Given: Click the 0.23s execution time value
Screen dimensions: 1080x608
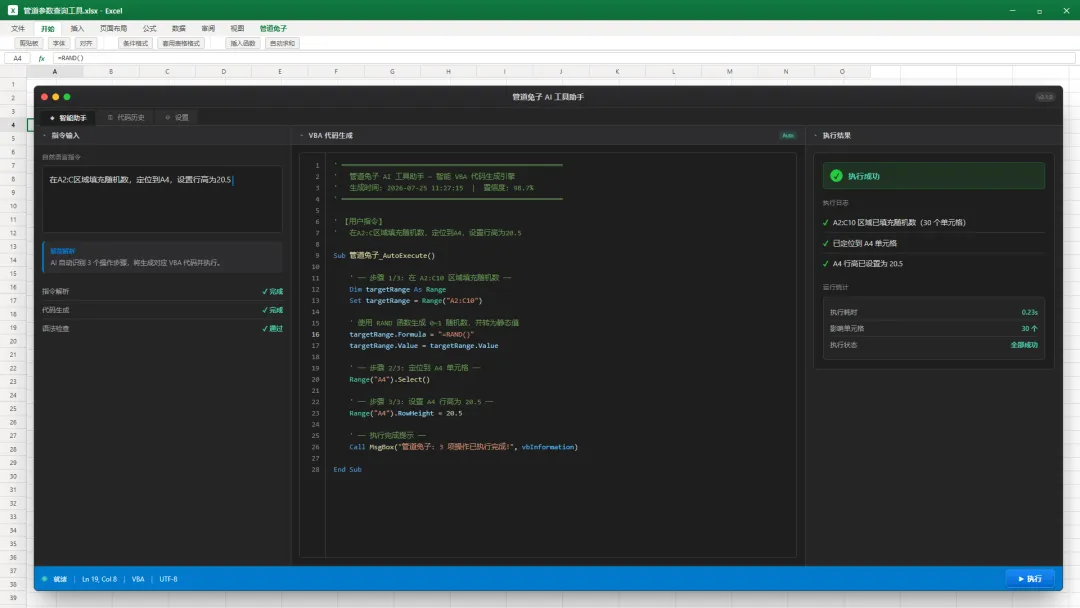Looking at the screenshot, I should [x=1029, y=313].
